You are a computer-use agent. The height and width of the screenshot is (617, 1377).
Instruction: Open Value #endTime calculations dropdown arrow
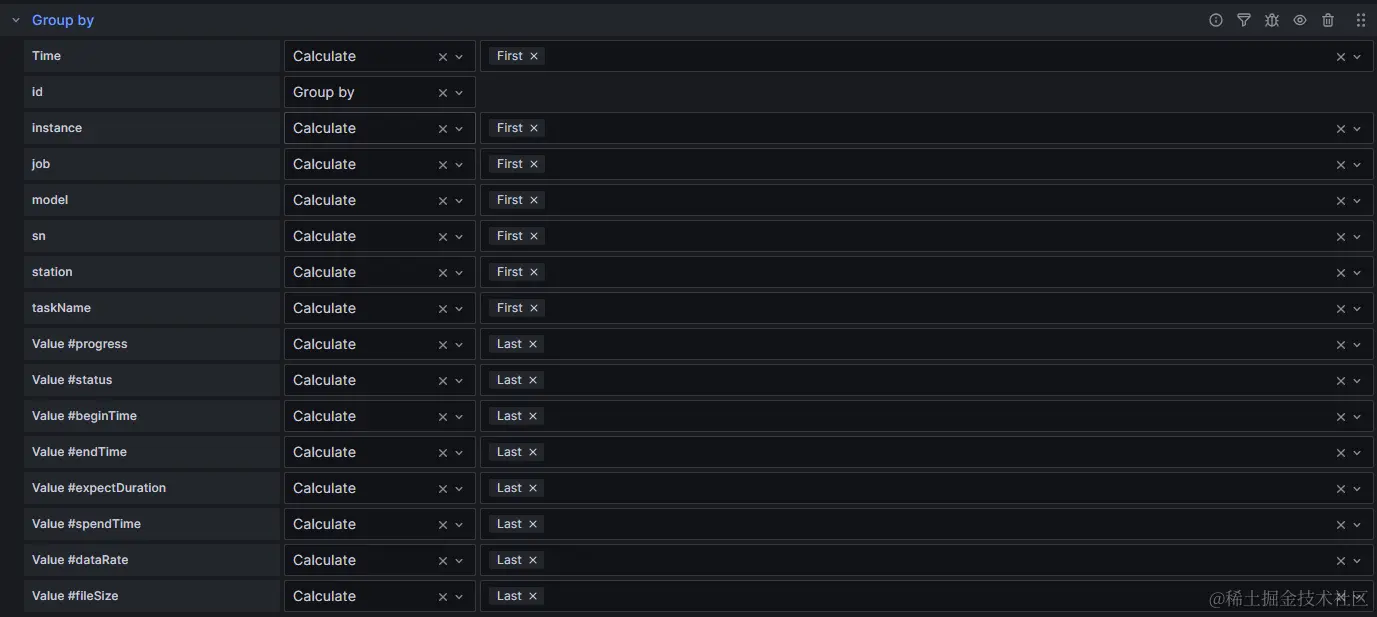point(1357,453)
